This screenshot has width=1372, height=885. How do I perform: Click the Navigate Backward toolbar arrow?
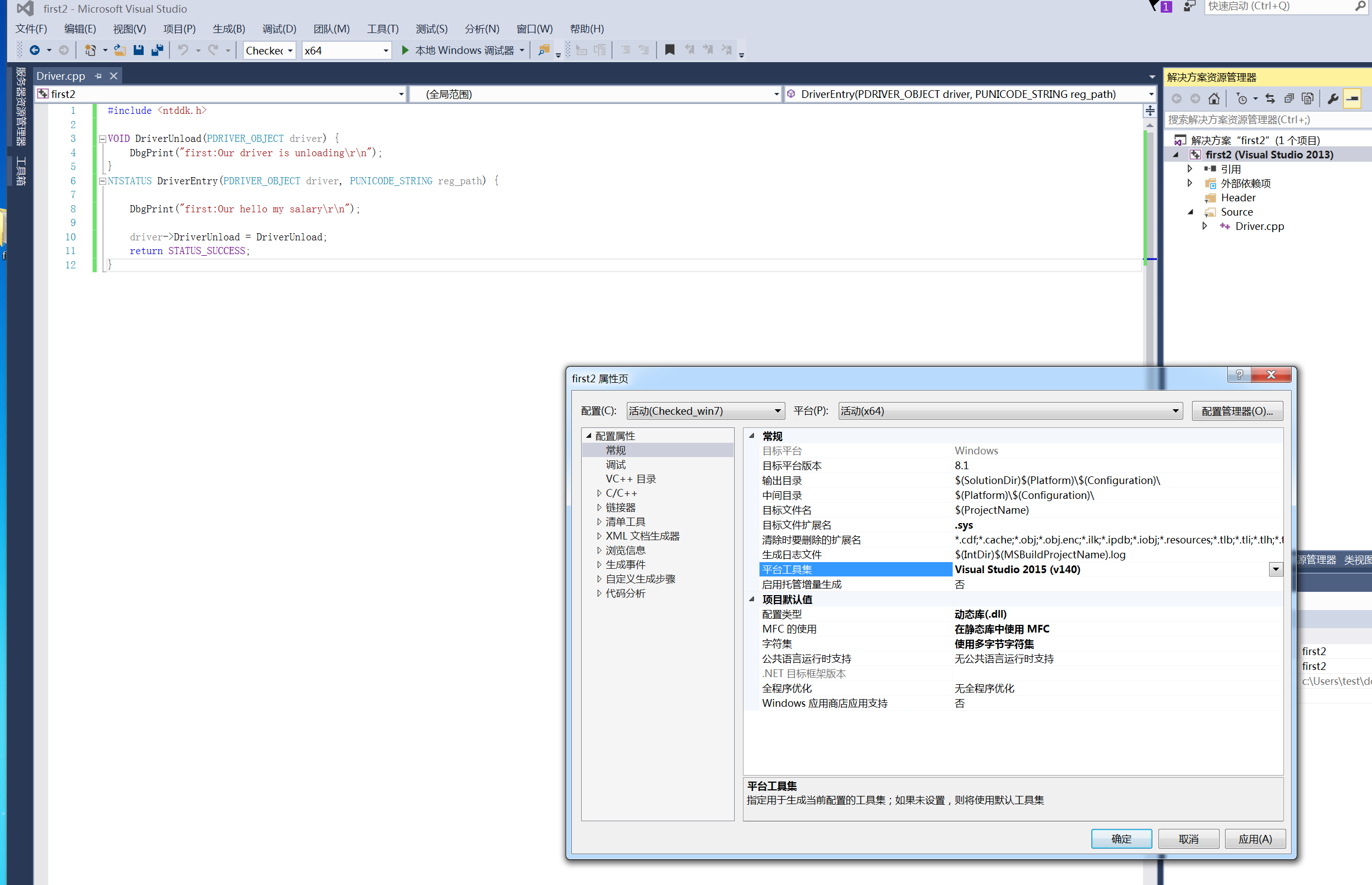tap(35, 50)
